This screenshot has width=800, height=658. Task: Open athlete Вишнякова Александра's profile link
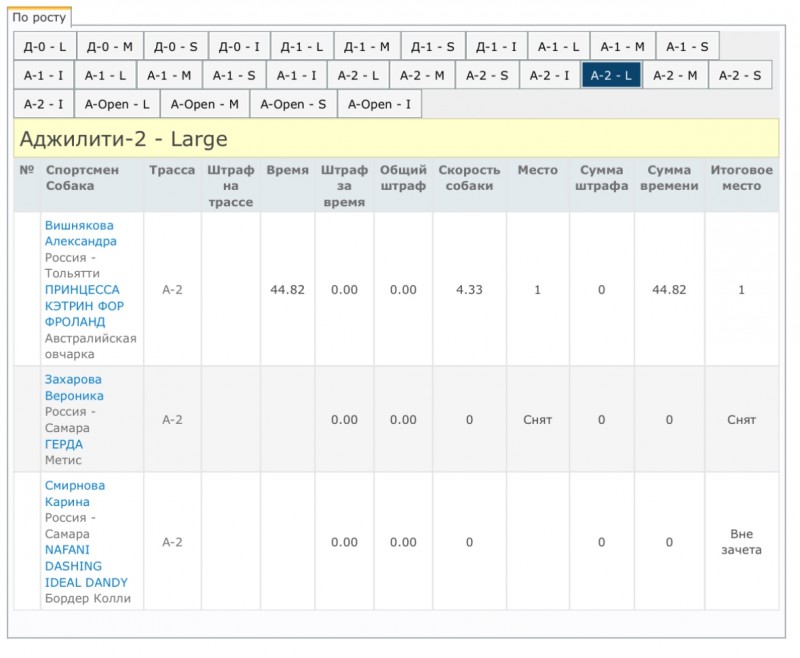point(80,233)
